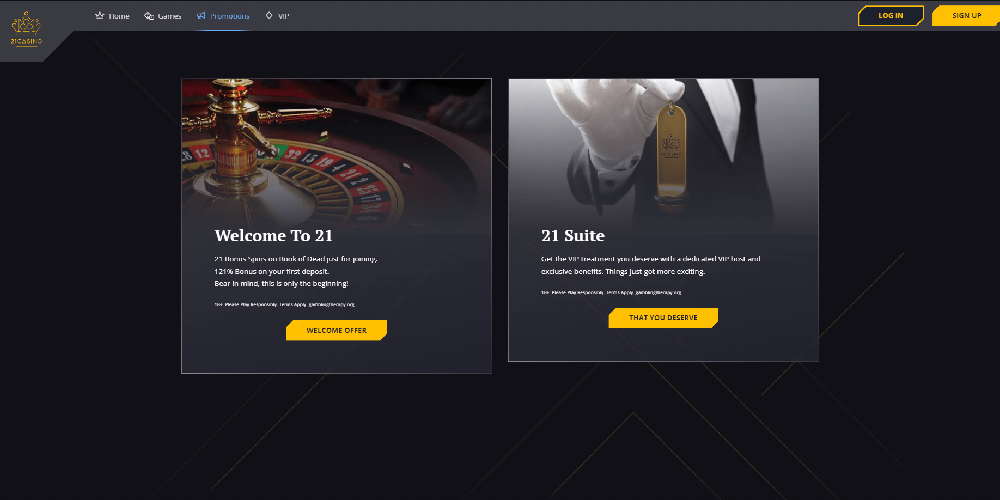Go to the Games section

170,16
